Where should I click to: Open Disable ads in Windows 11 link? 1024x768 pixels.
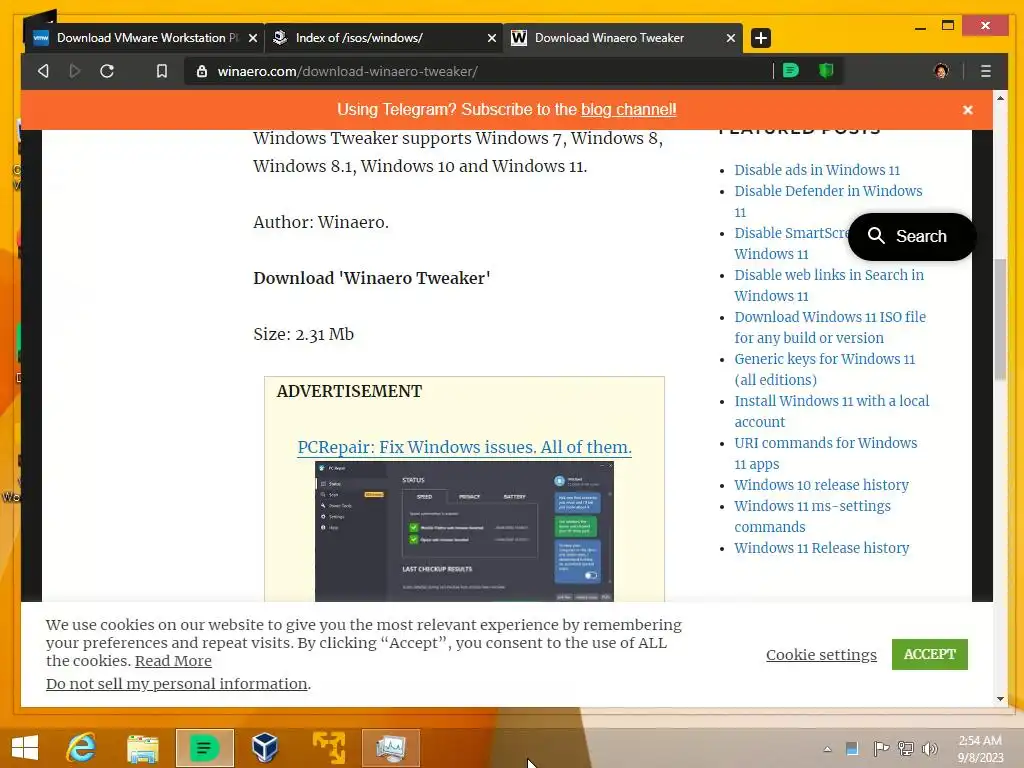pos(817,170)
